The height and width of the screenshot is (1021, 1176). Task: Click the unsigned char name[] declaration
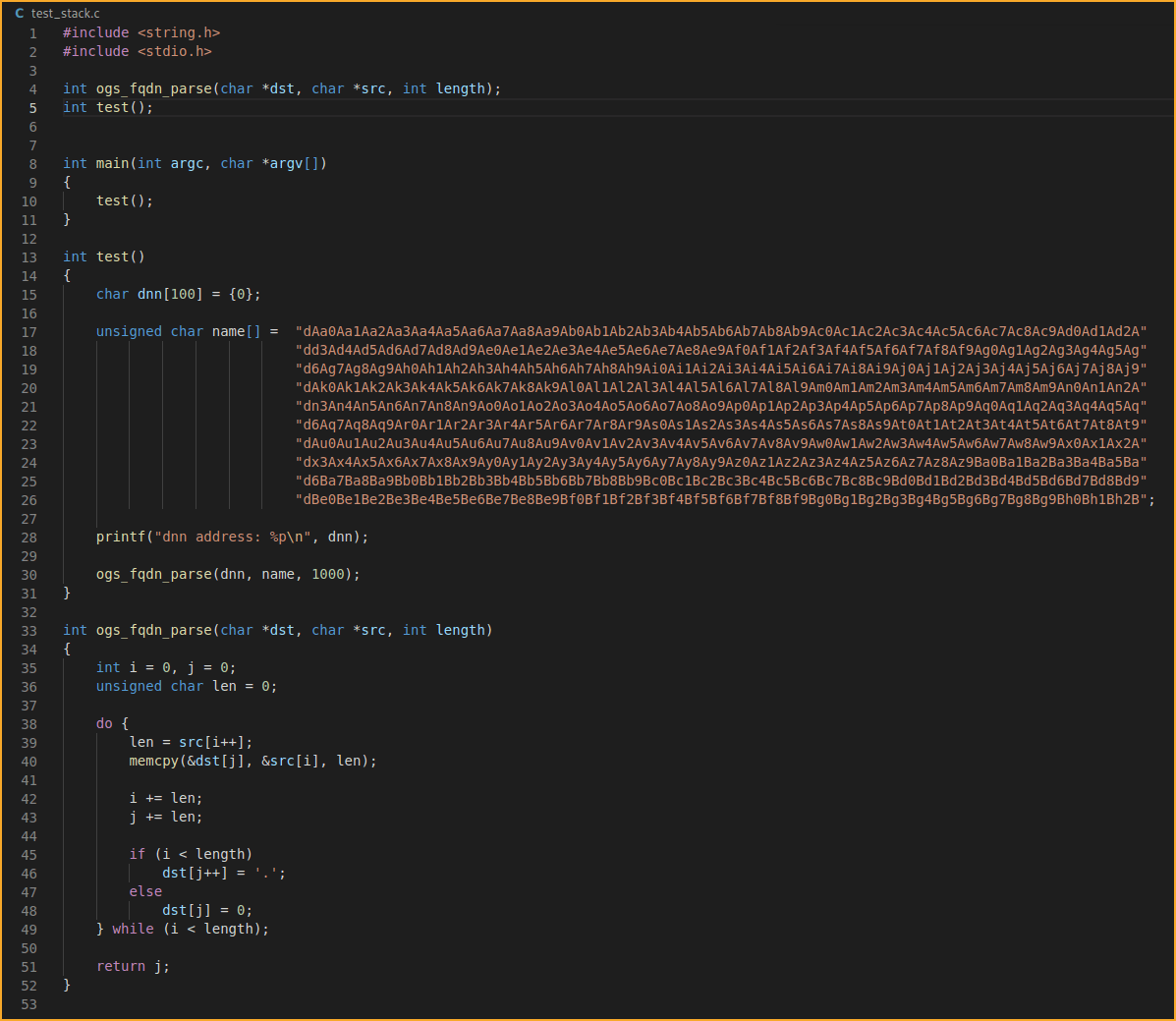[x=187, y=332]
